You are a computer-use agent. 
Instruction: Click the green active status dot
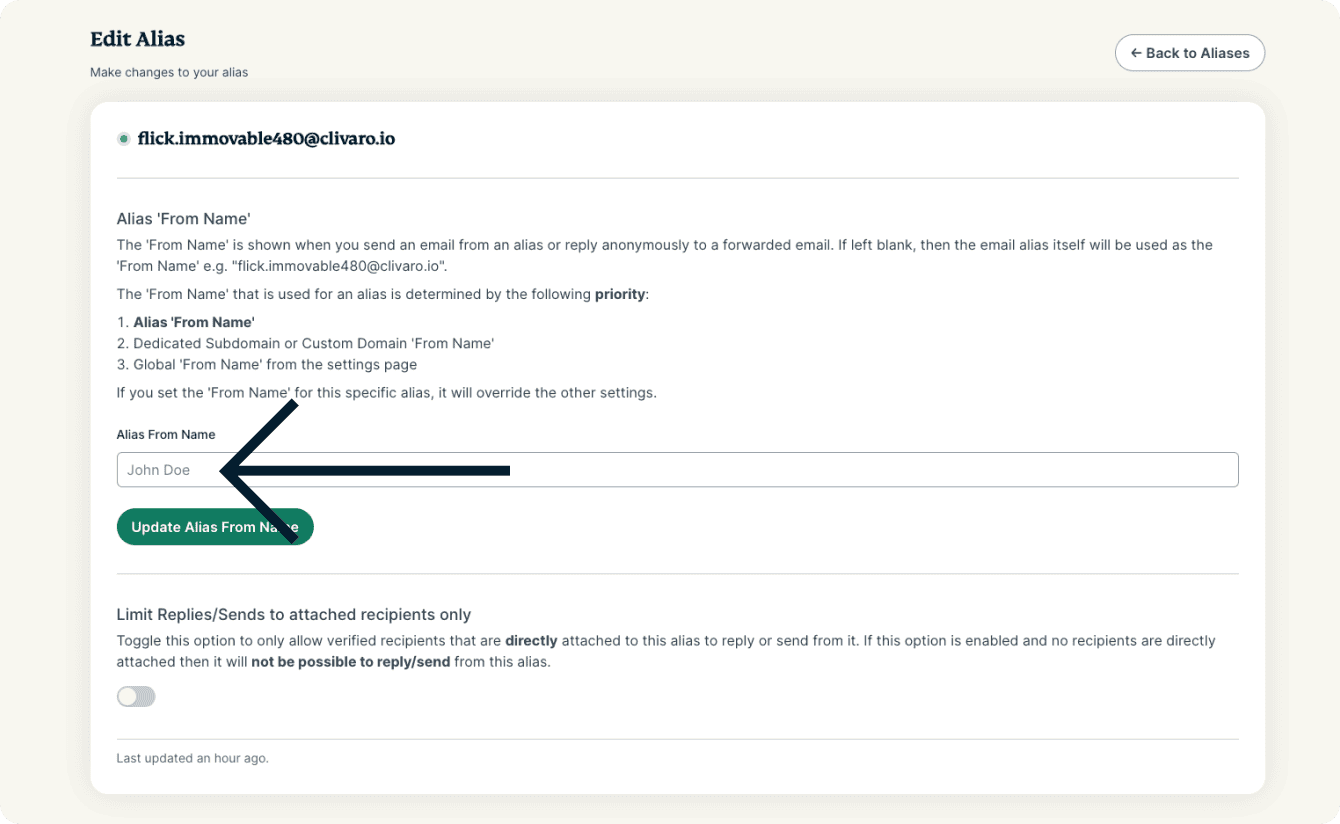click(x=123, y=139)
